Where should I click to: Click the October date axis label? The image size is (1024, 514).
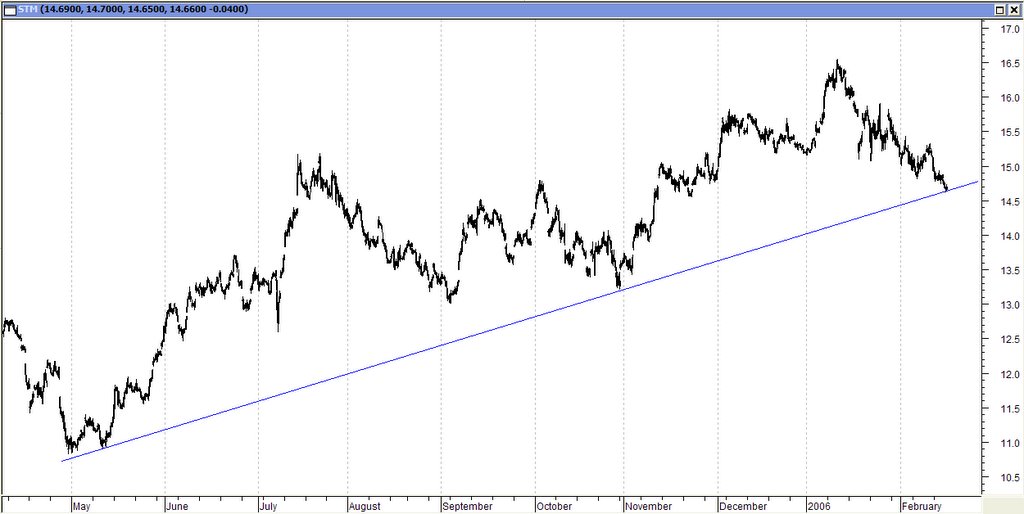pyautogui.click(x=555, y=506)
